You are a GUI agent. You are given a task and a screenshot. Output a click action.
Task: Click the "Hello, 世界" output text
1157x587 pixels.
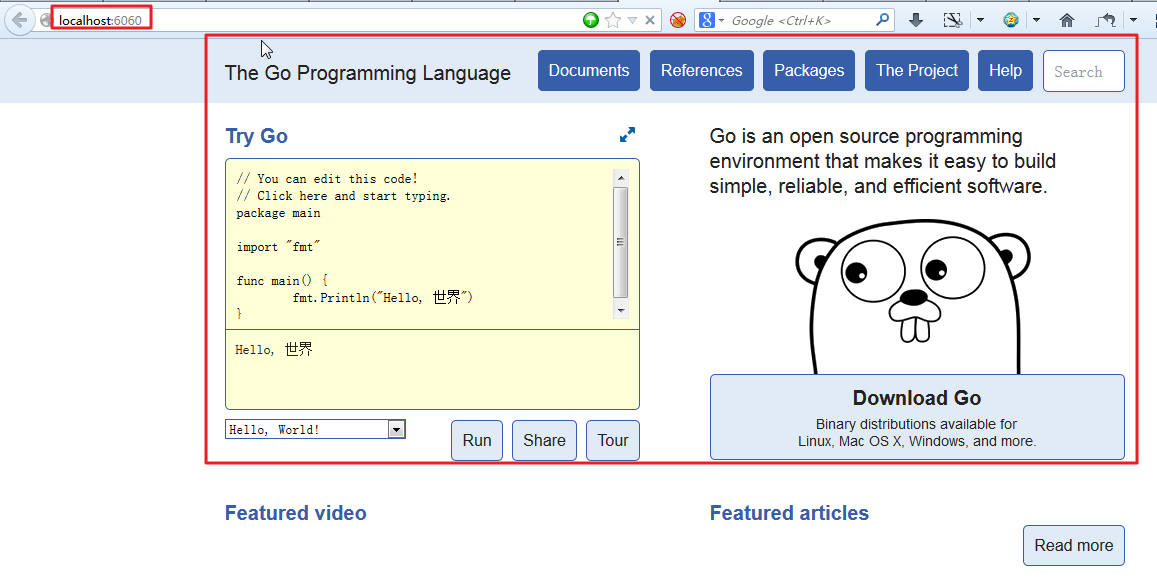pos(274,350)
